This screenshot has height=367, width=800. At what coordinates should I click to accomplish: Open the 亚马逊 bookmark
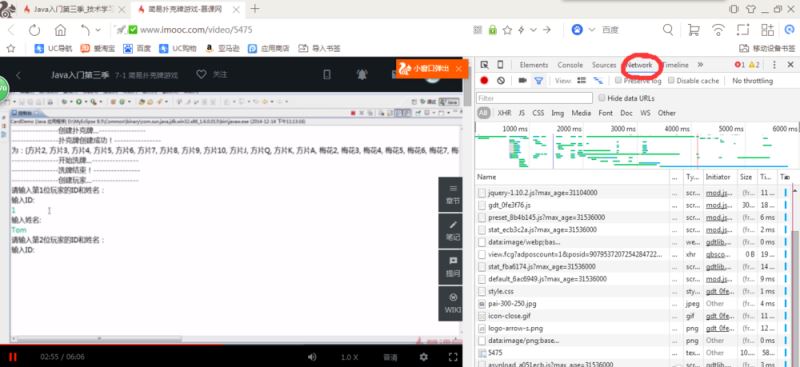point(222,48)
